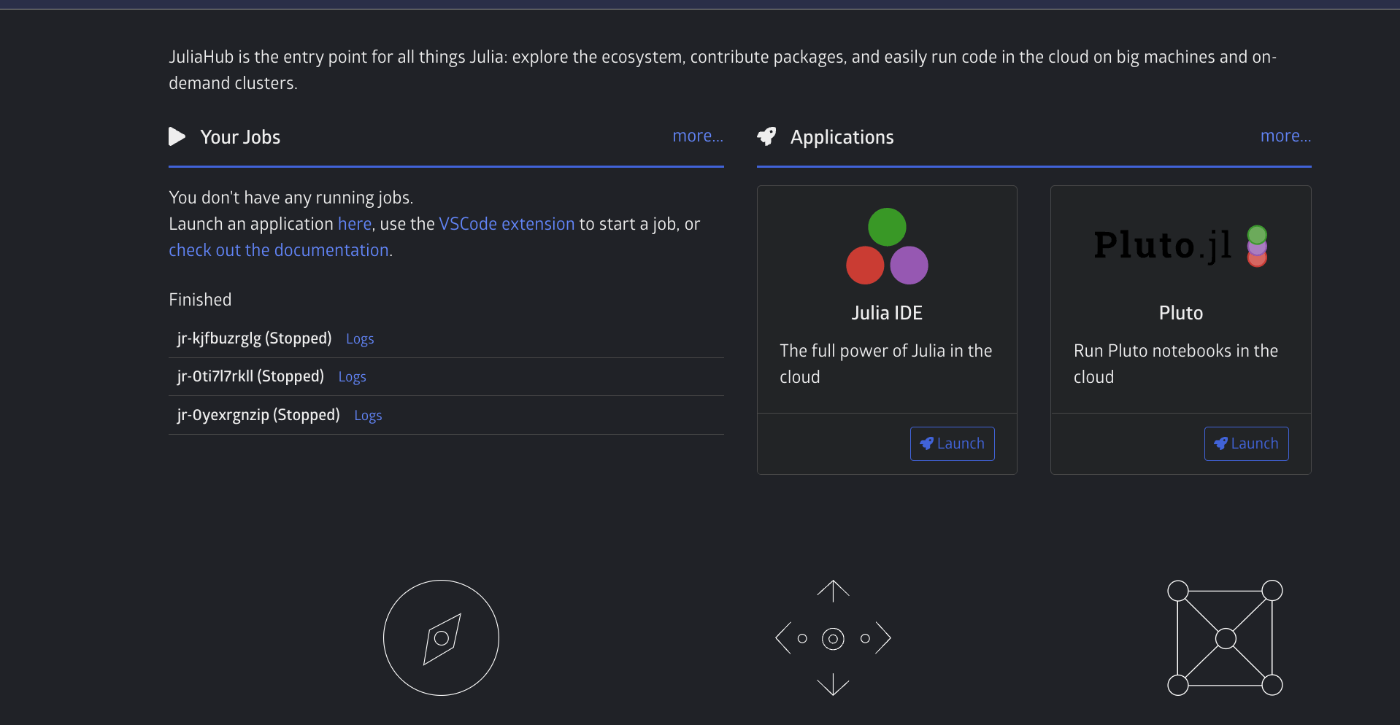Viewport: 1400px width, 725px height.
Task: Launch the Pluto application
Action: click(x=1246, y=443)
